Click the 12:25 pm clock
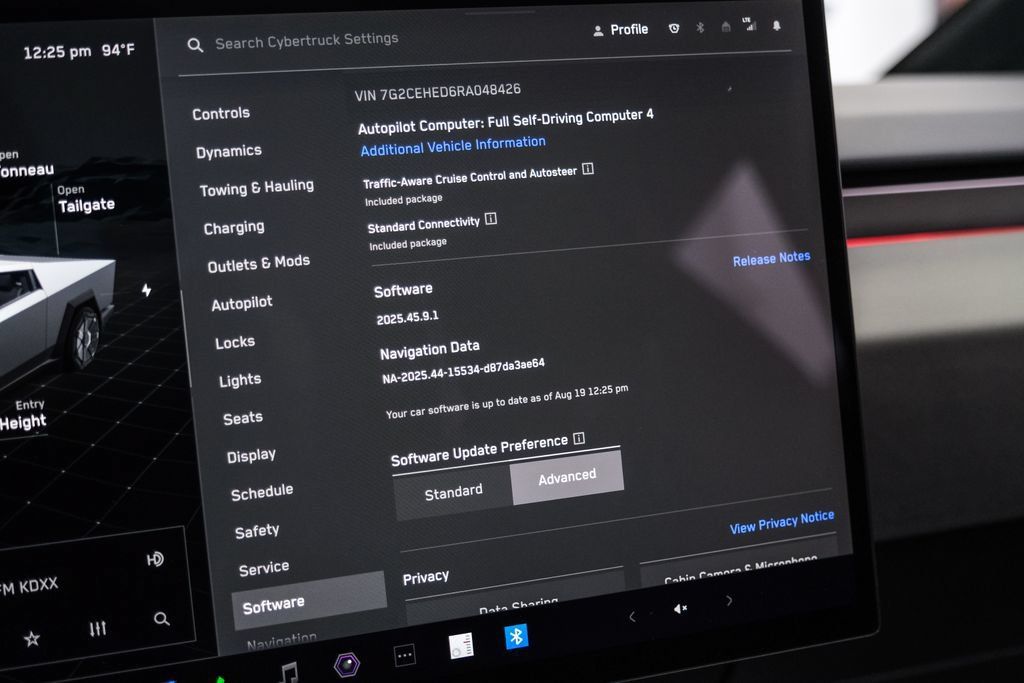Screen dimensions: 1024x683 click(x=57, y=52)
